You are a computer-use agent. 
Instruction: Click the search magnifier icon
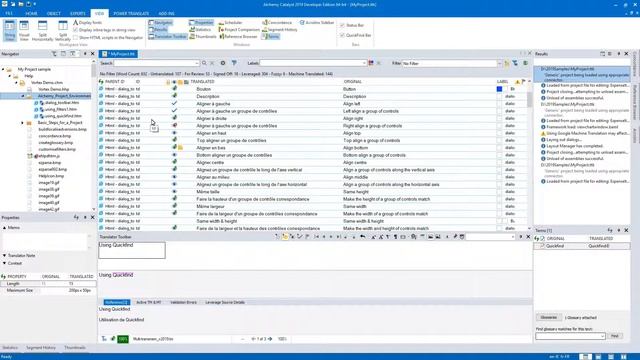coord(204,63)
